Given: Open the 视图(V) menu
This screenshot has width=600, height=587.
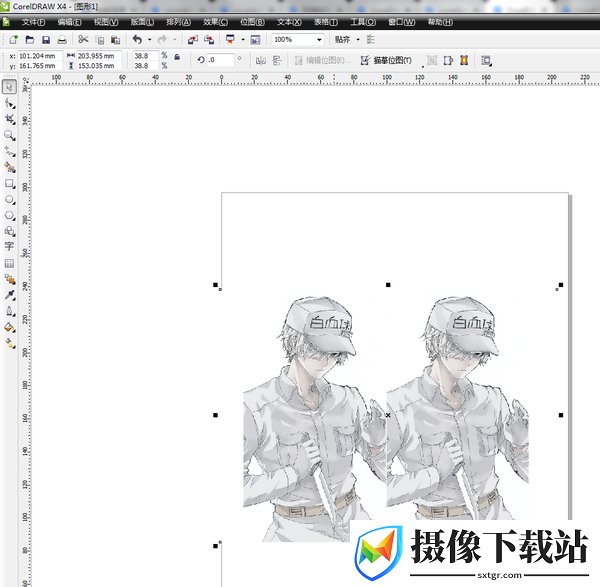Looking at the screenshot, I should click(x=106, y=22).
